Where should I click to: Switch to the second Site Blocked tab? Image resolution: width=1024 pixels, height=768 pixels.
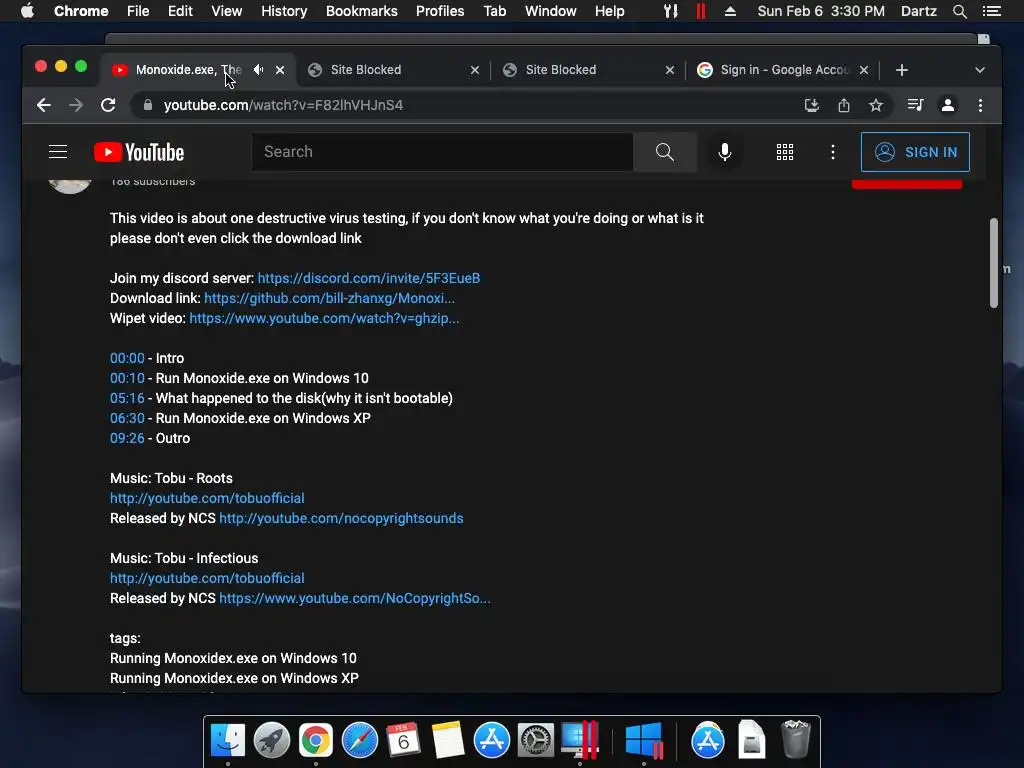588,70
